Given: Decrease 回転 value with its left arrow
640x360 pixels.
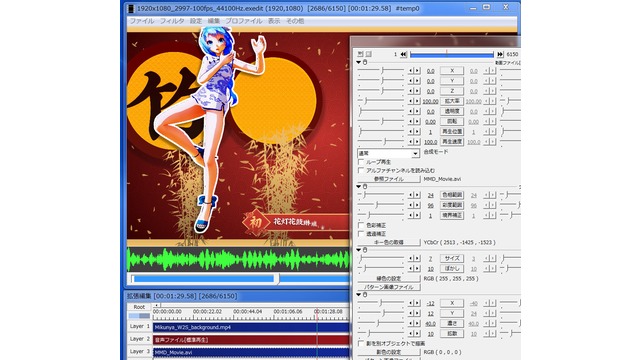Looking at the screenshot, I should (x=411, y=121).
